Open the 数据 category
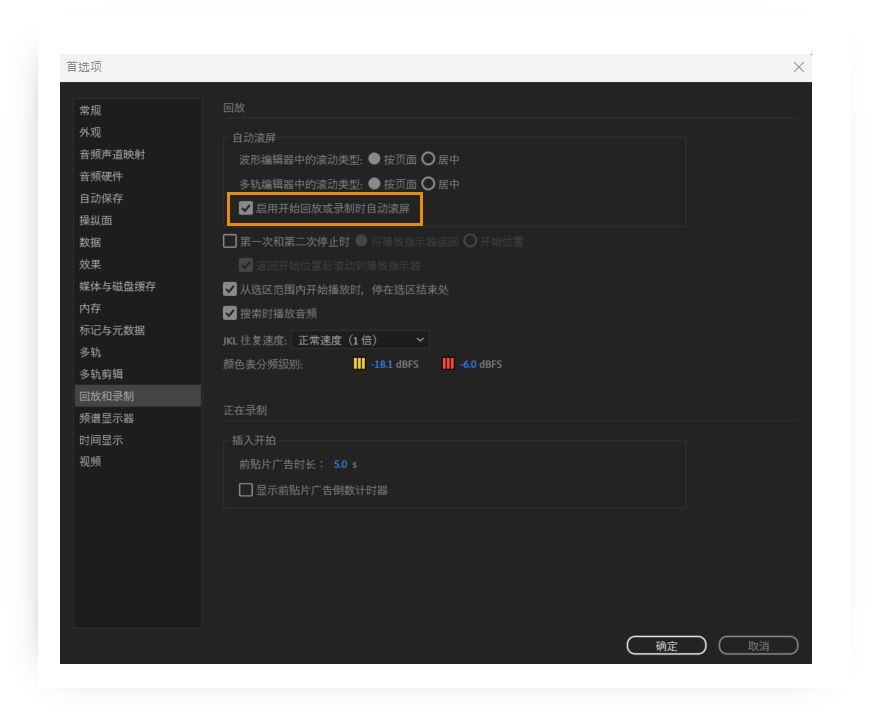The height and width of the screenshot is (718, 872). pos(137,242)
